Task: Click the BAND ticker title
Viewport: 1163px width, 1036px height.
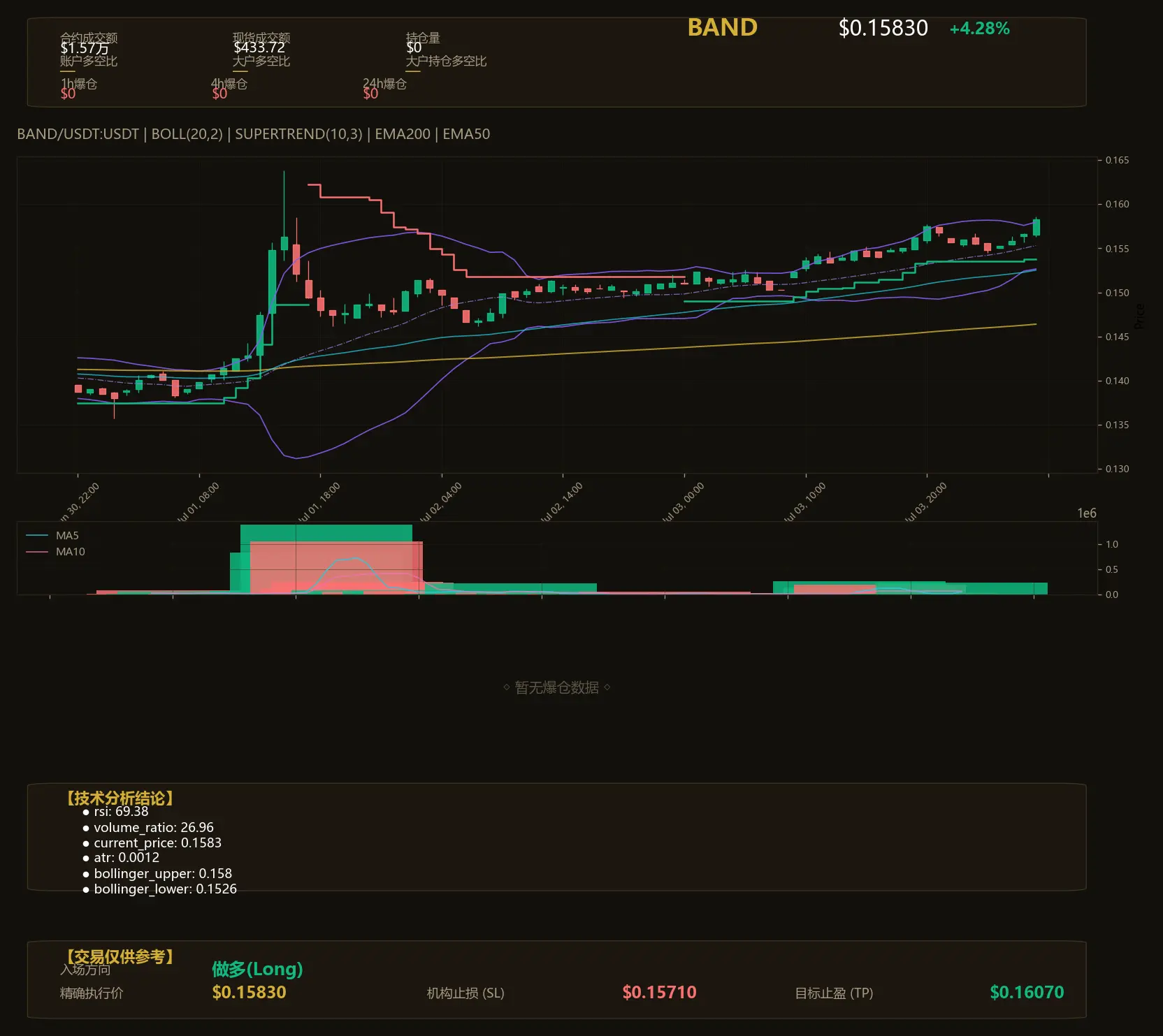Action: pos(722,27)
